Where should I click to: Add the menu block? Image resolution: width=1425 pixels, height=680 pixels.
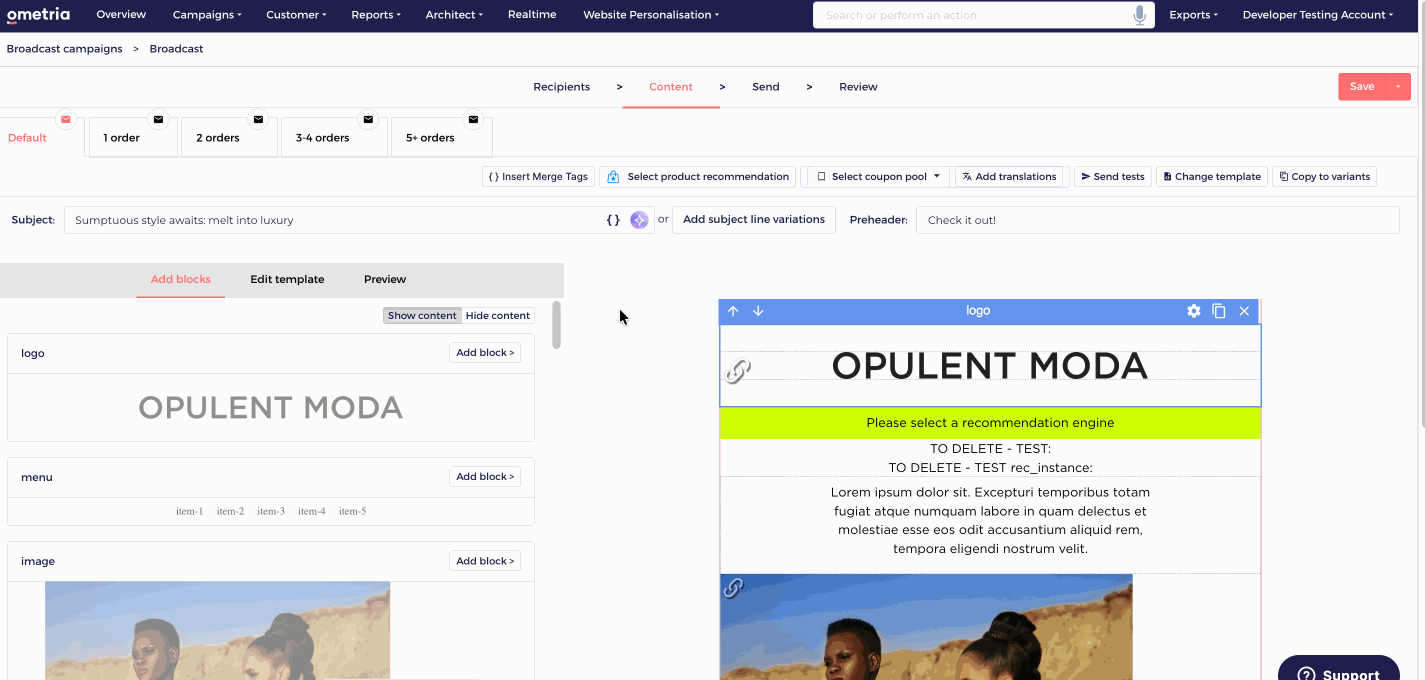pos(485,477)
